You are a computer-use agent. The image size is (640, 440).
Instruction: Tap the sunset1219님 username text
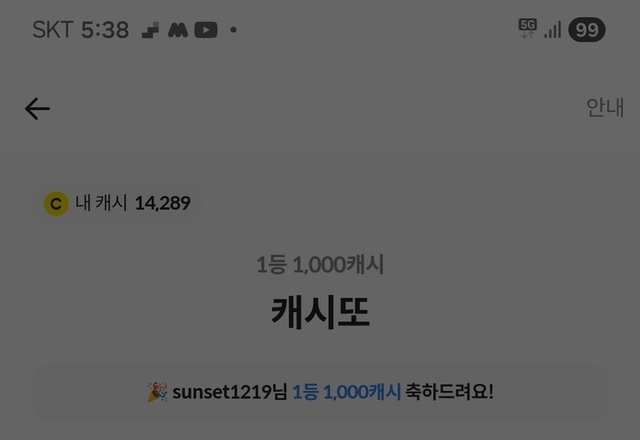[x=230, y=392]
